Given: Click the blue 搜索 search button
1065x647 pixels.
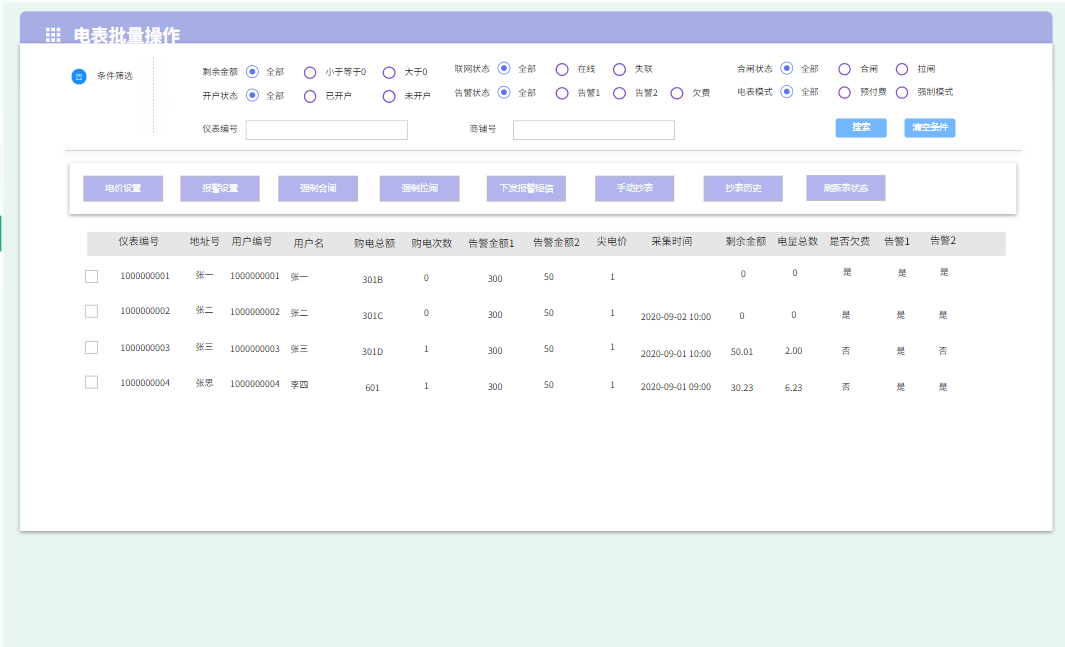Looking at the screenshot, I should (861, 128).
